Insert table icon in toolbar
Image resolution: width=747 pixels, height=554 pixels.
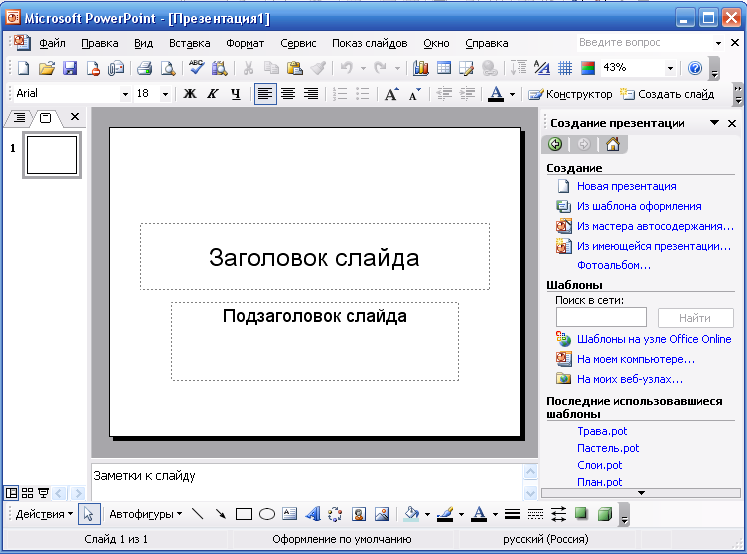[x=444, y=68]
